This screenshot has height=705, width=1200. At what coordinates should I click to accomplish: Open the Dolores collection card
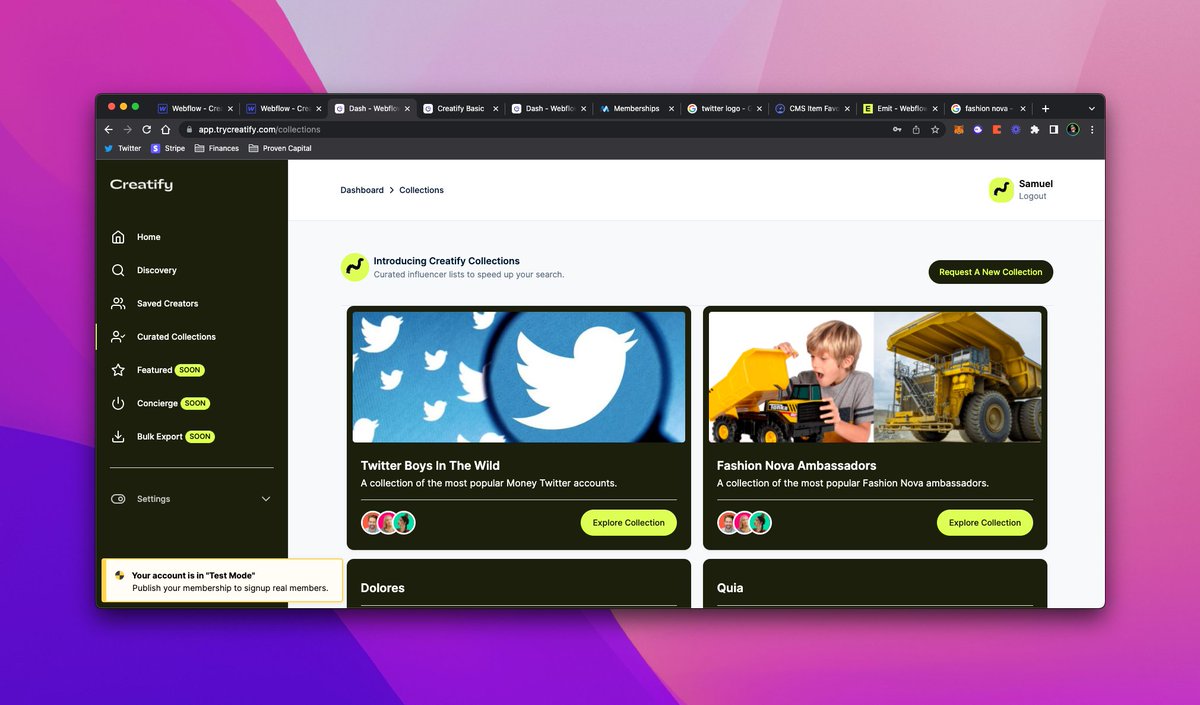coord(519,583)
